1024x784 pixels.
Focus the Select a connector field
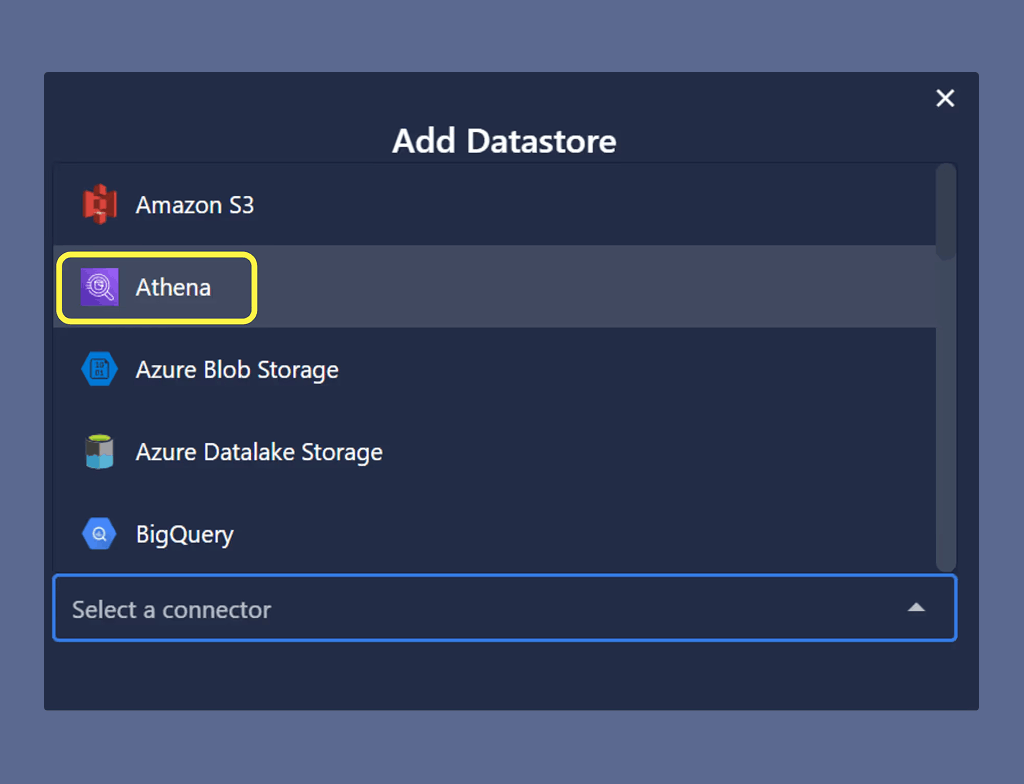(x=505, y=608)
